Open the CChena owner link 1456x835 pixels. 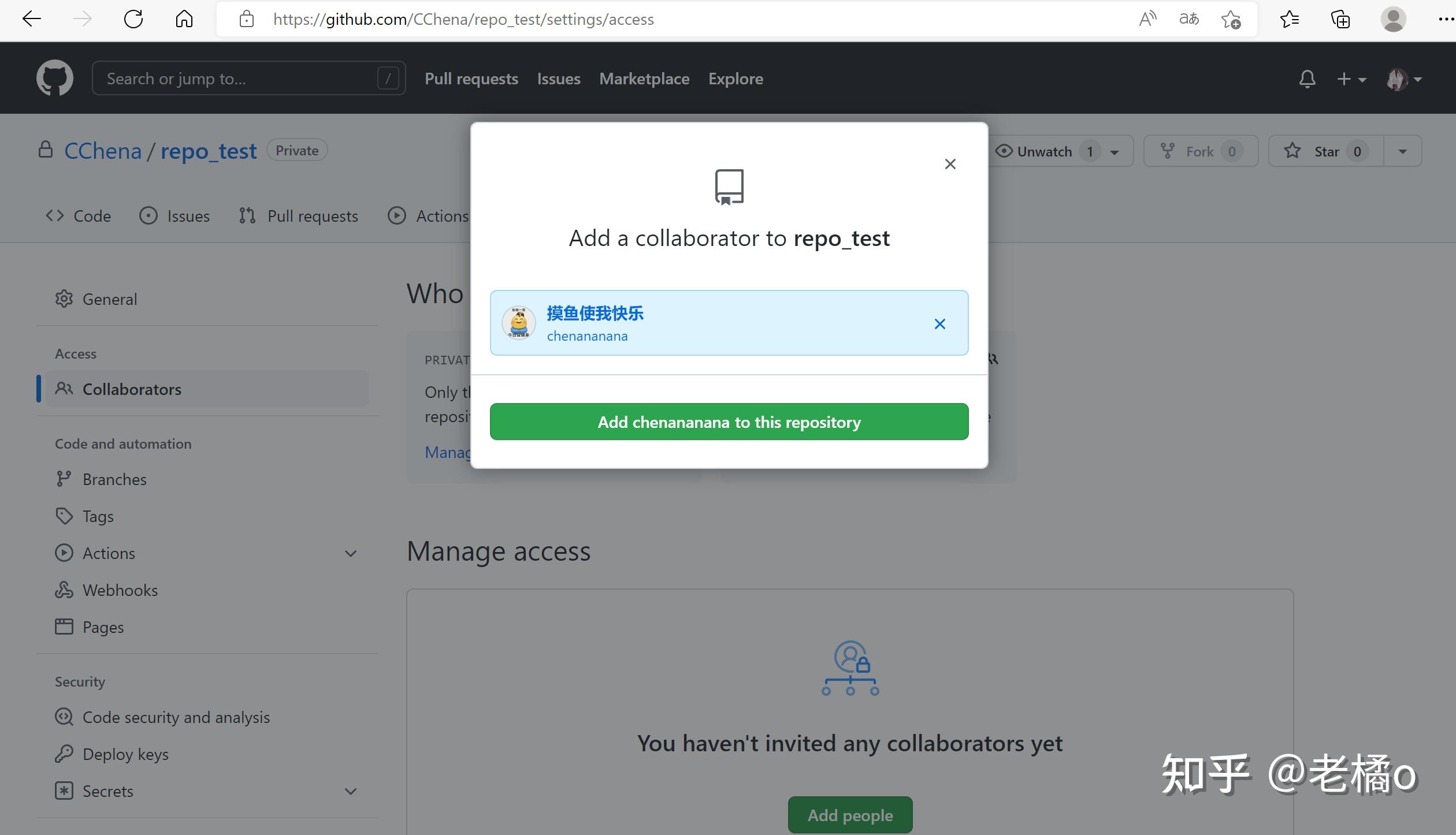[103, 151]
